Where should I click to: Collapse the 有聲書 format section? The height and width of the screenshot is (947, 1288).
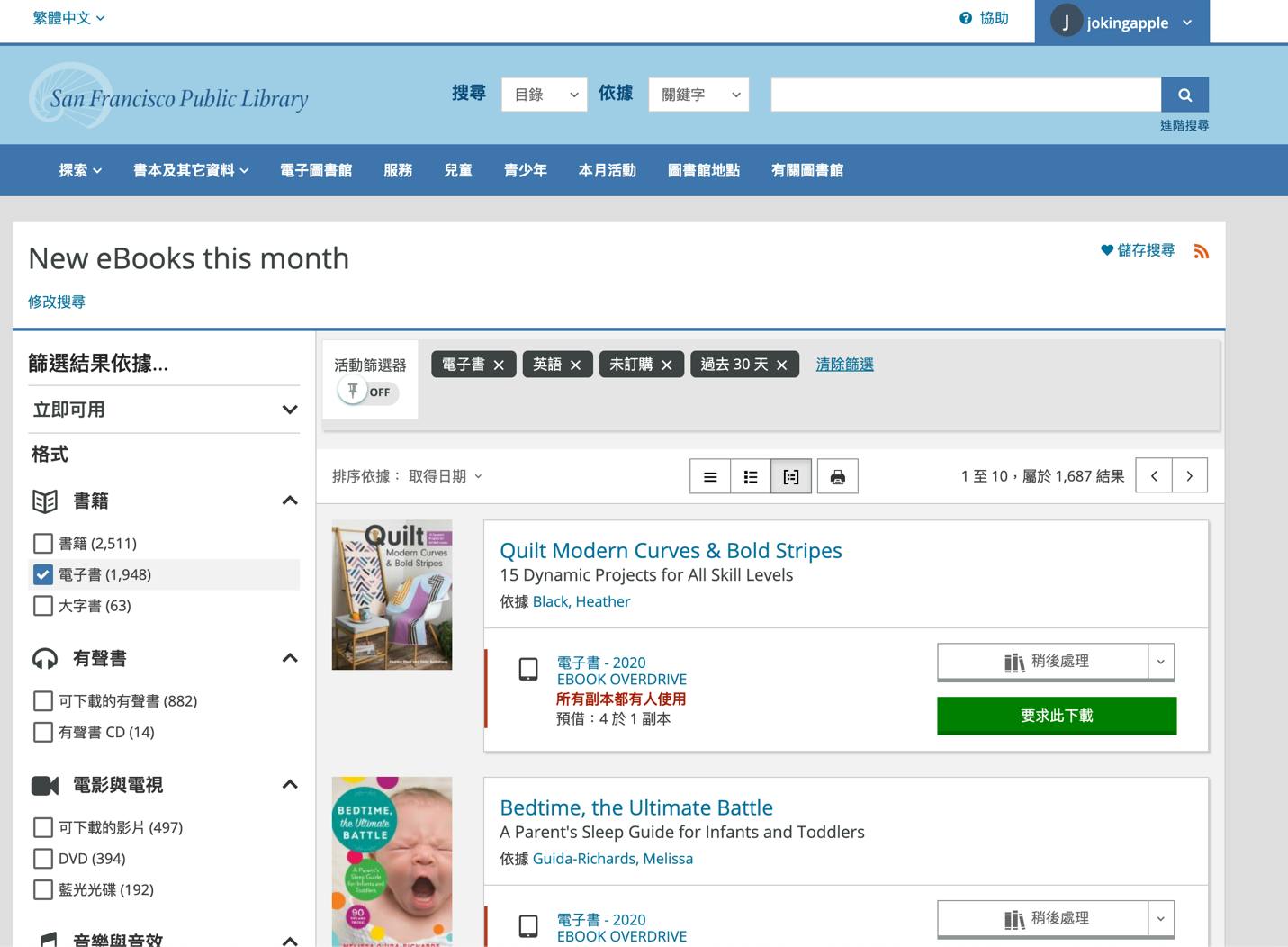[290, 658]
